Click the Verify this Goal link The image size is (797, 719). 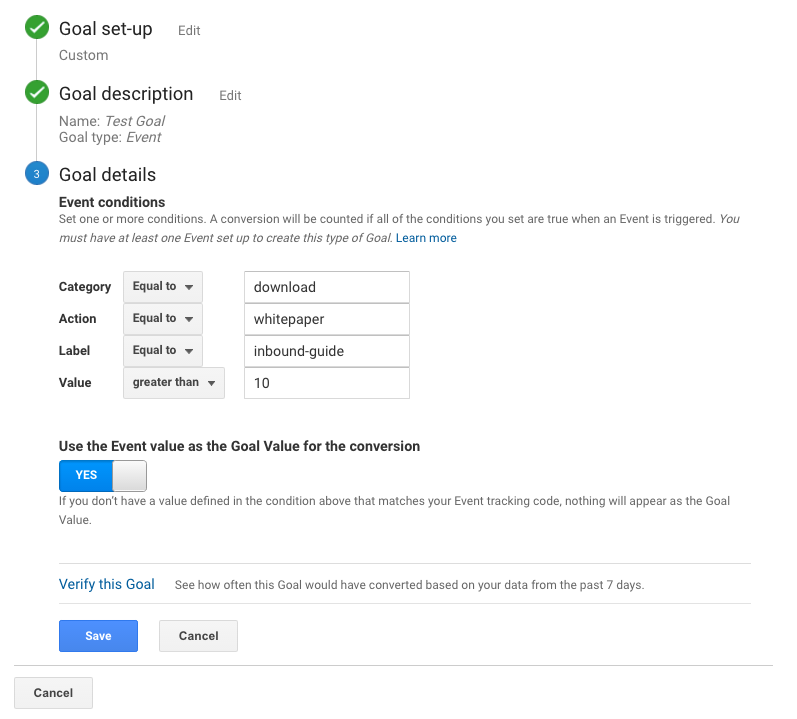coord(107,584)
